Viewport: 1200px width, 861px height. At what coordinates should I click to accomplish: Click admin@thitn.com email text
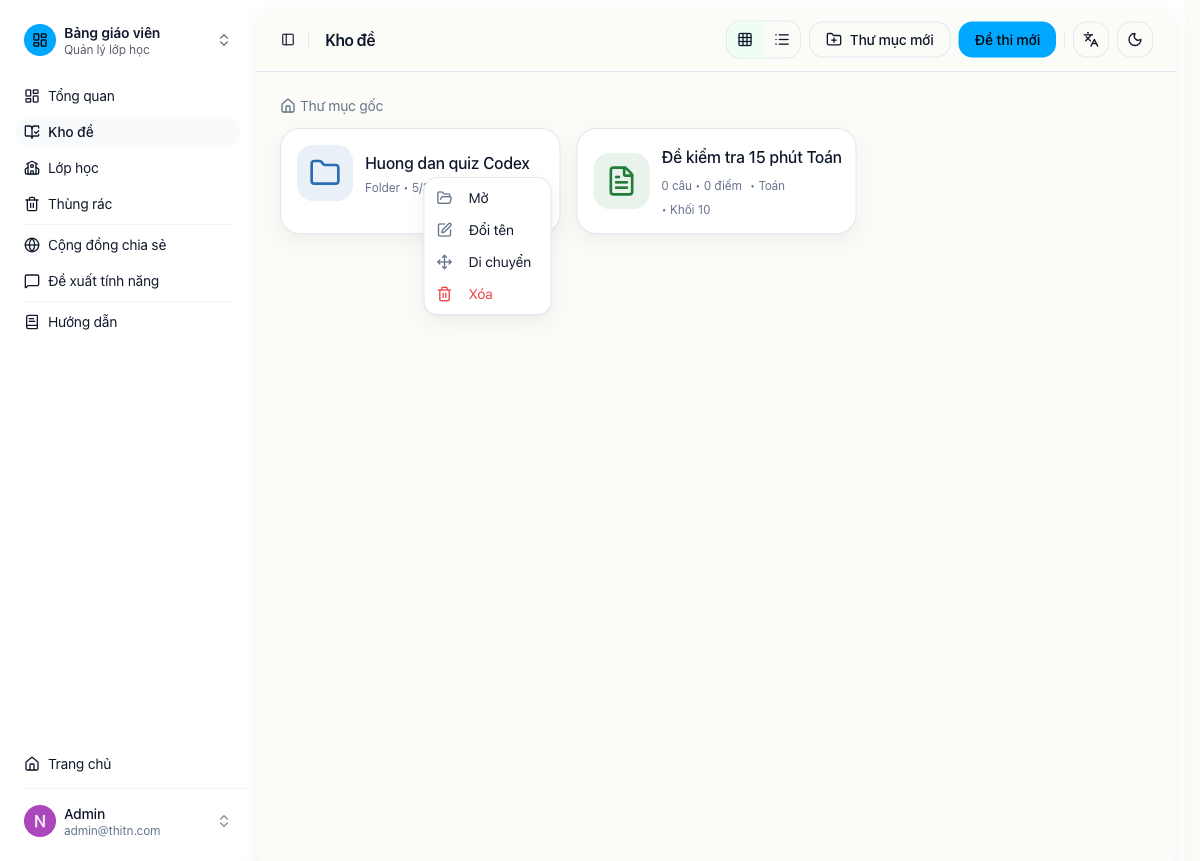click(112, 831)
